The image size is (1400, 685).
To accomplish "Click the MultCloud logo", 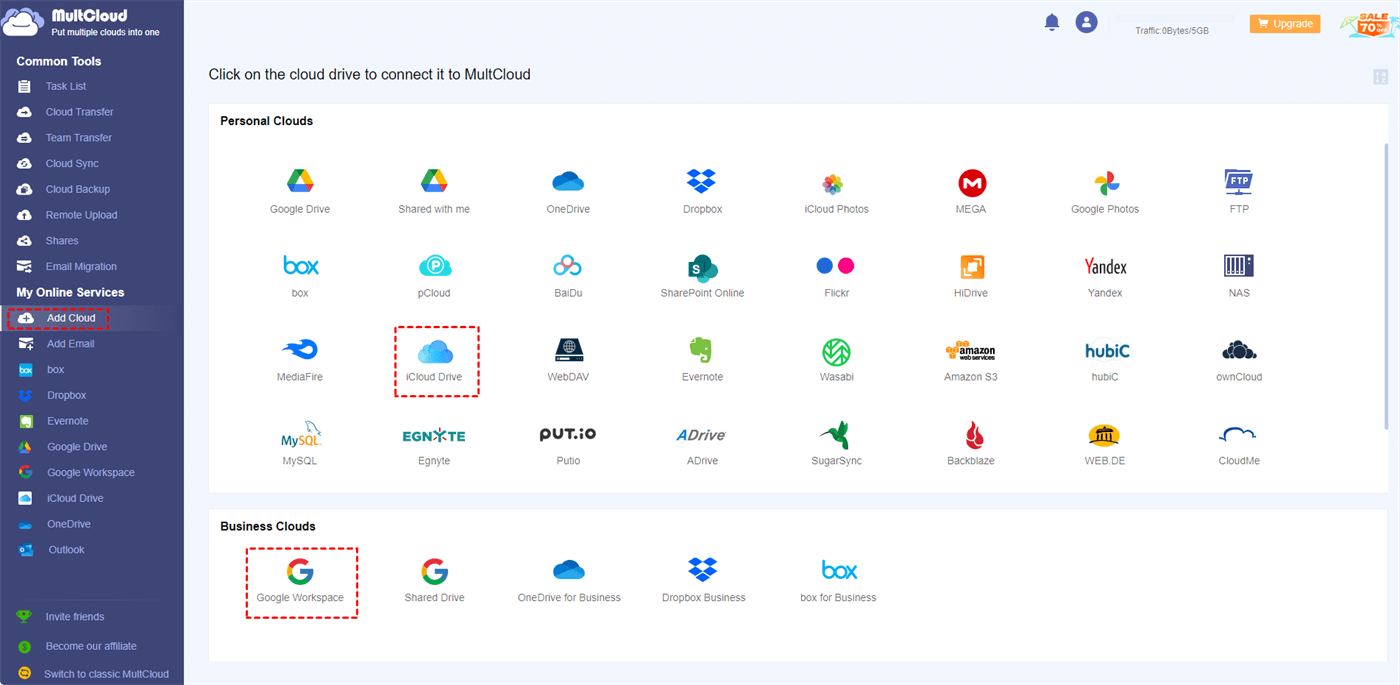I will pos(82,22).
